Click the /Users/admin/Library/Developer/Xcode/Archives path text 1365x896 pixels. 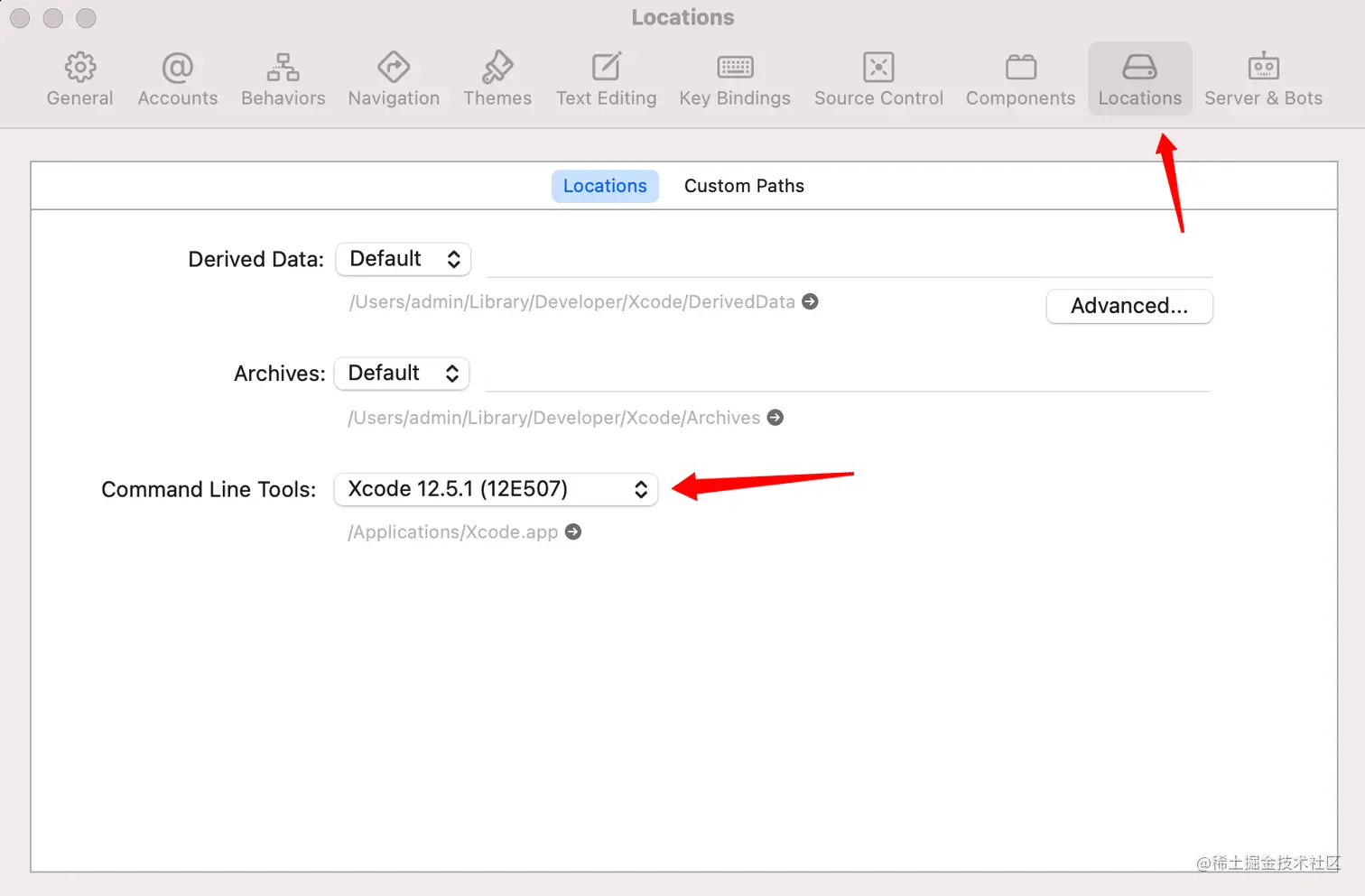554,418
